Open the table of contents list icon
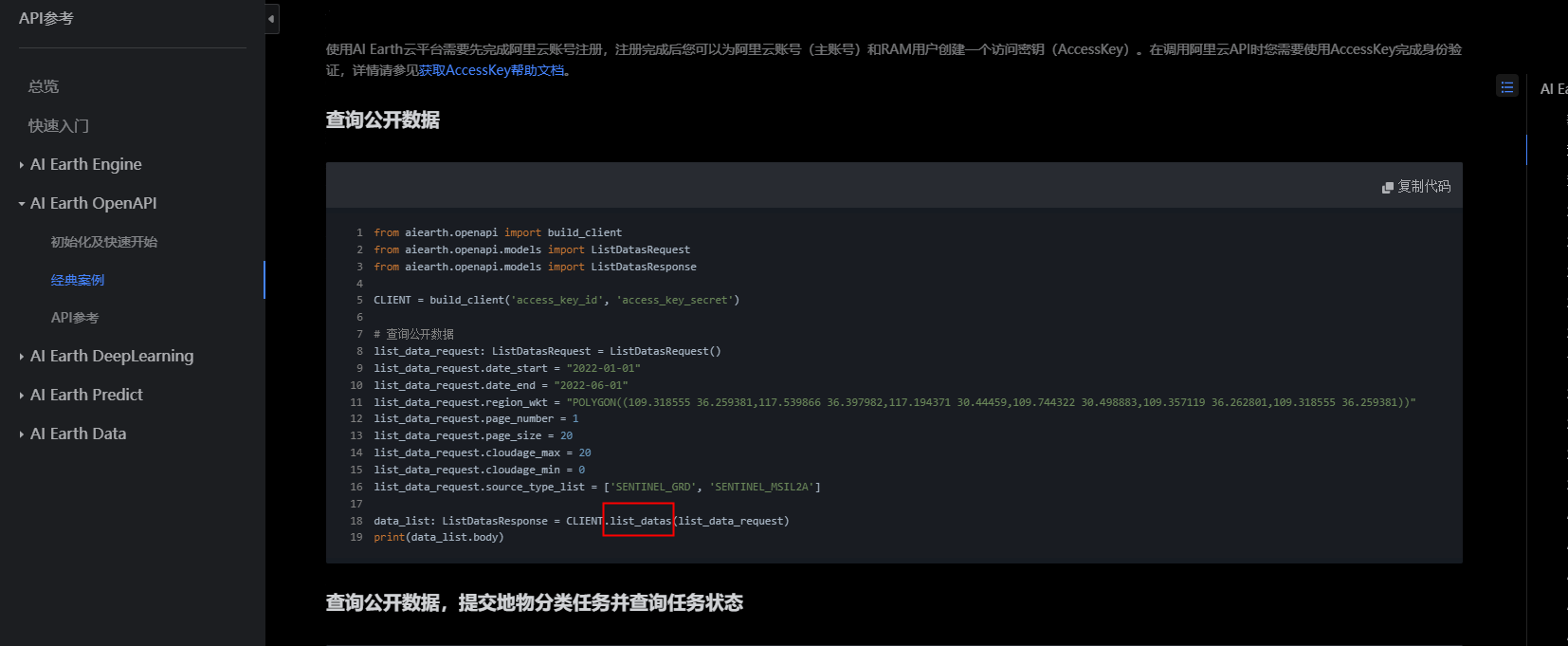The width and height of the screenshot is (1568, 646). 1507,86
